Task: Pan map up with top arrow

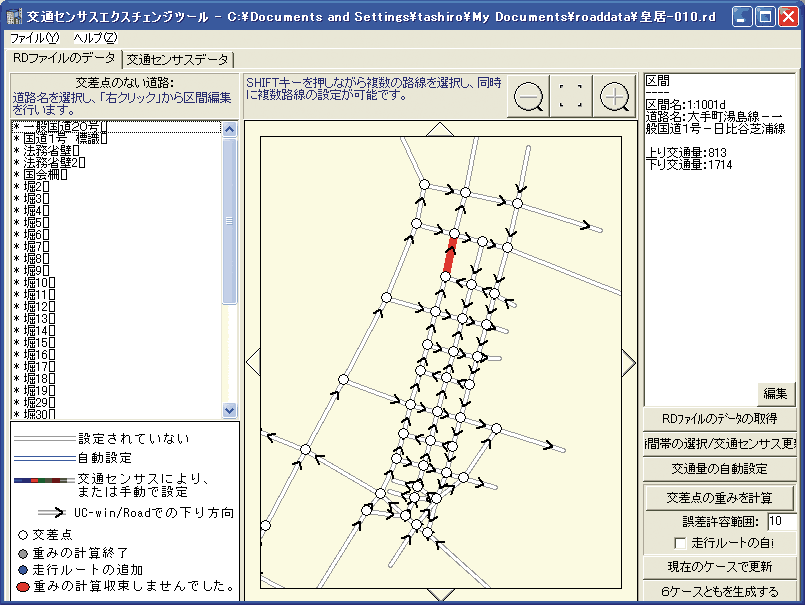Action: tap(440, 129)
